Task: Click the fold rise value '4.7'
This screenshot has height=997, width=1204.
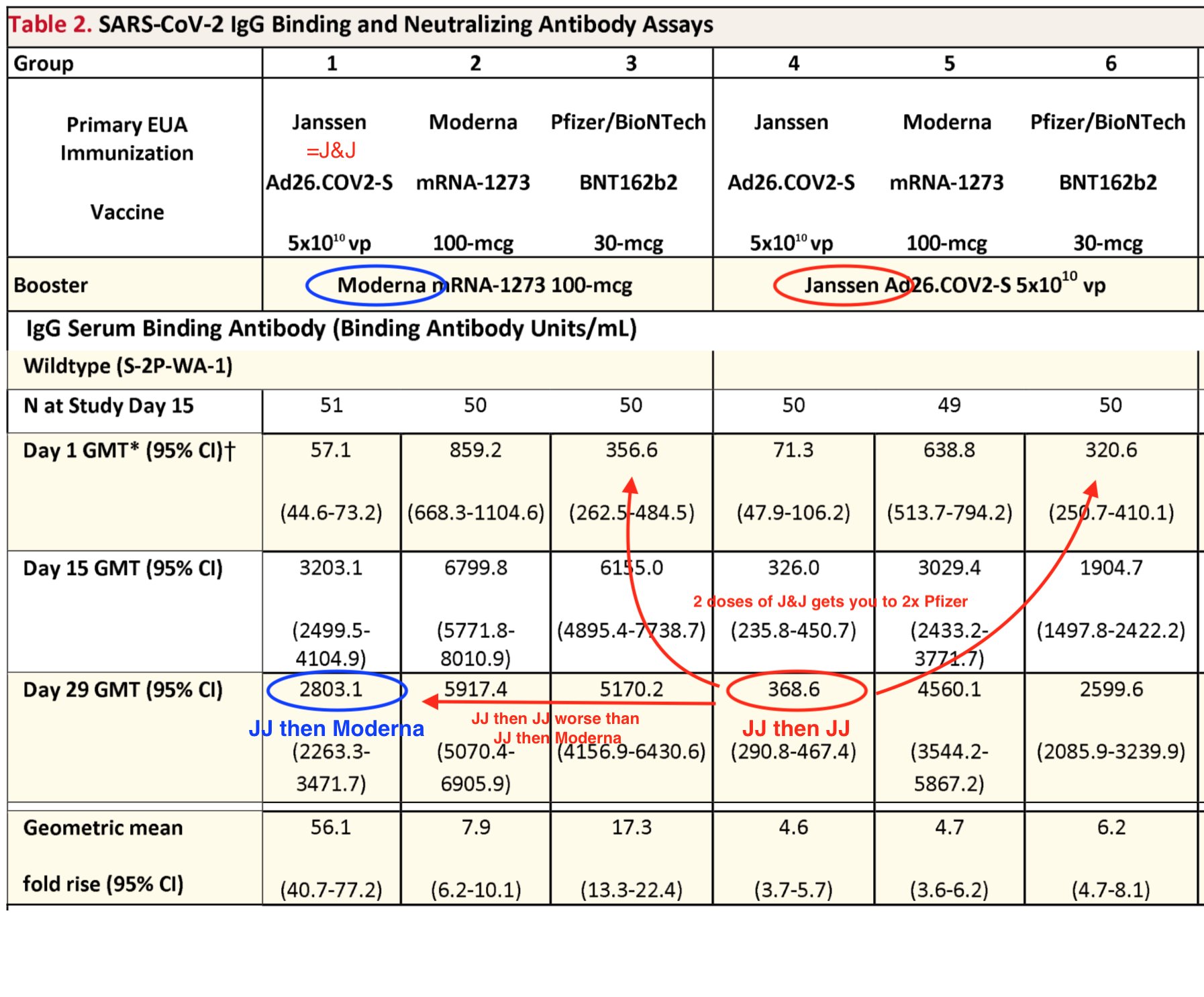Action: pos(949,827)
